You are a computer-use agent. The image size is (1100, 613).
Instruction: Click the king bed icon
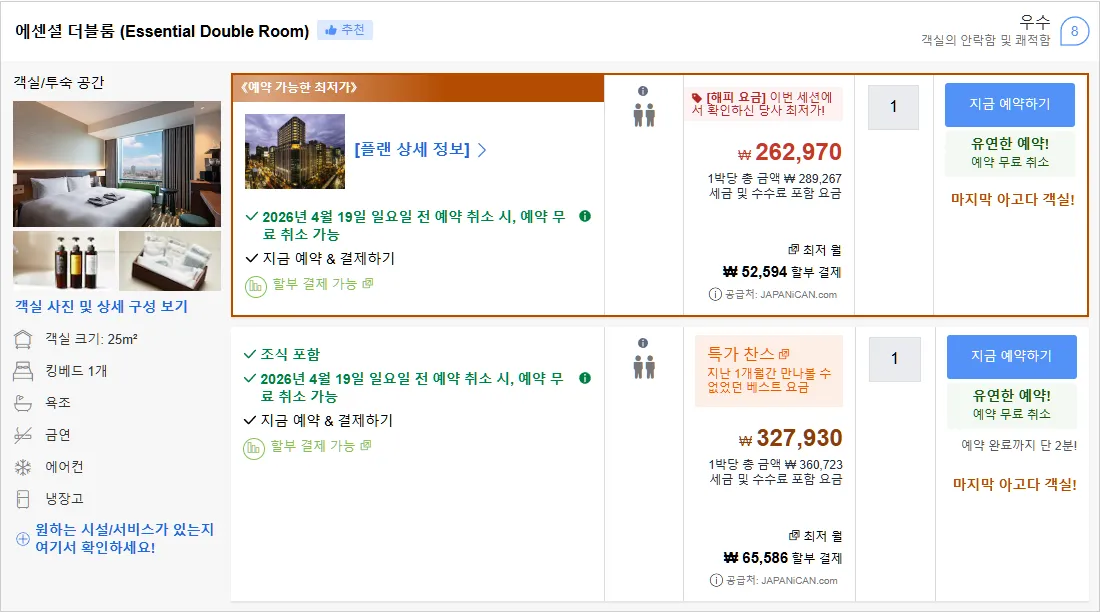click(23, 371)
